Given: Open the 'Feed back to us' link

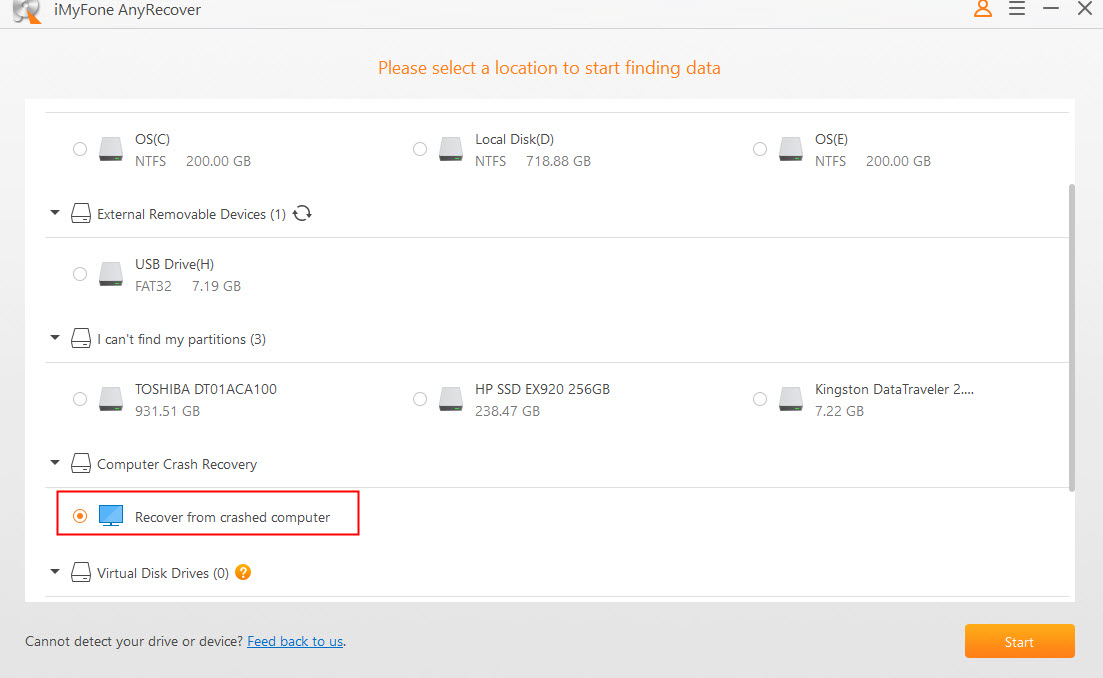Looking at the screenshot, I should tap(295, 641).
